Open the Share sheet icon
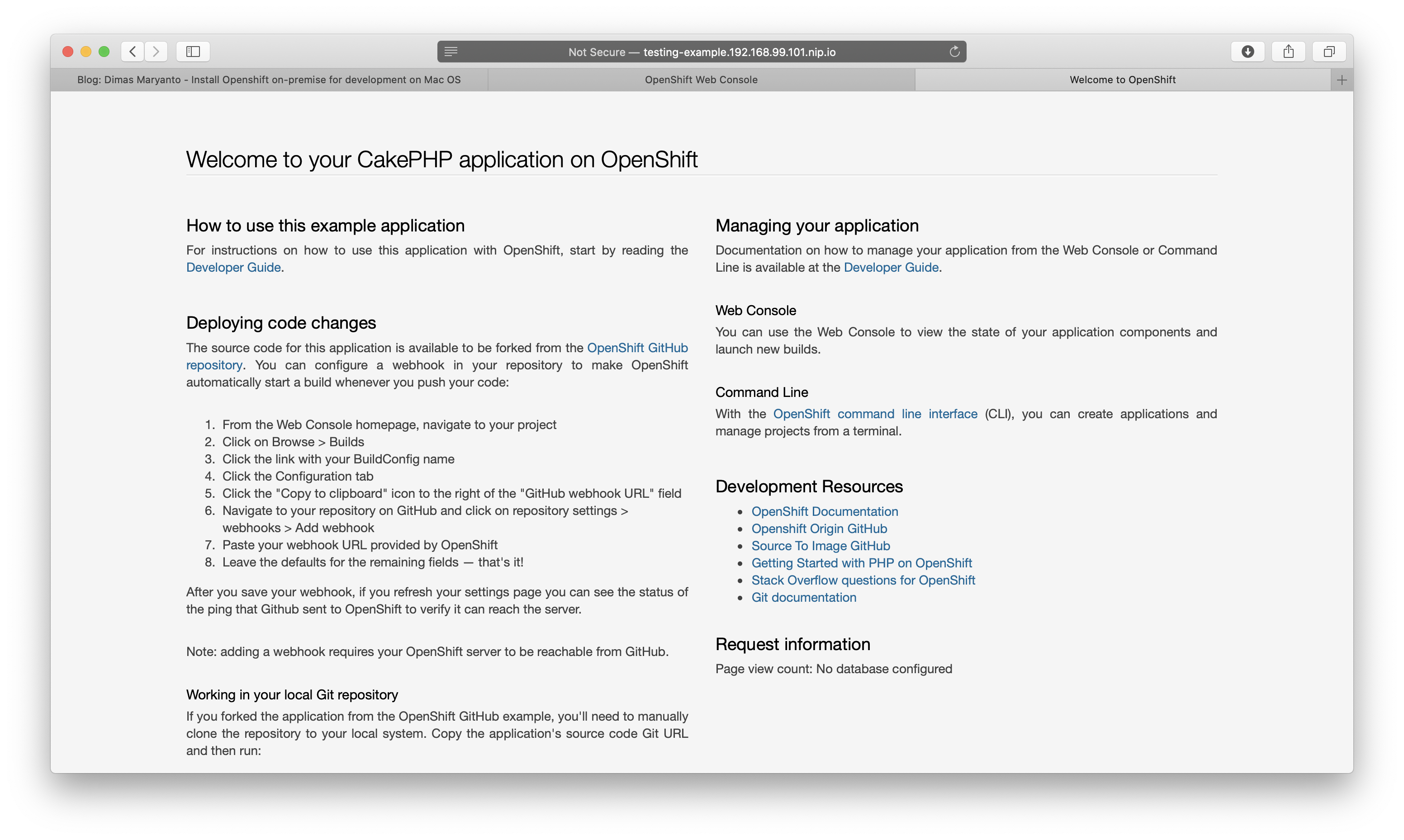 click(x=1289, y=52)
